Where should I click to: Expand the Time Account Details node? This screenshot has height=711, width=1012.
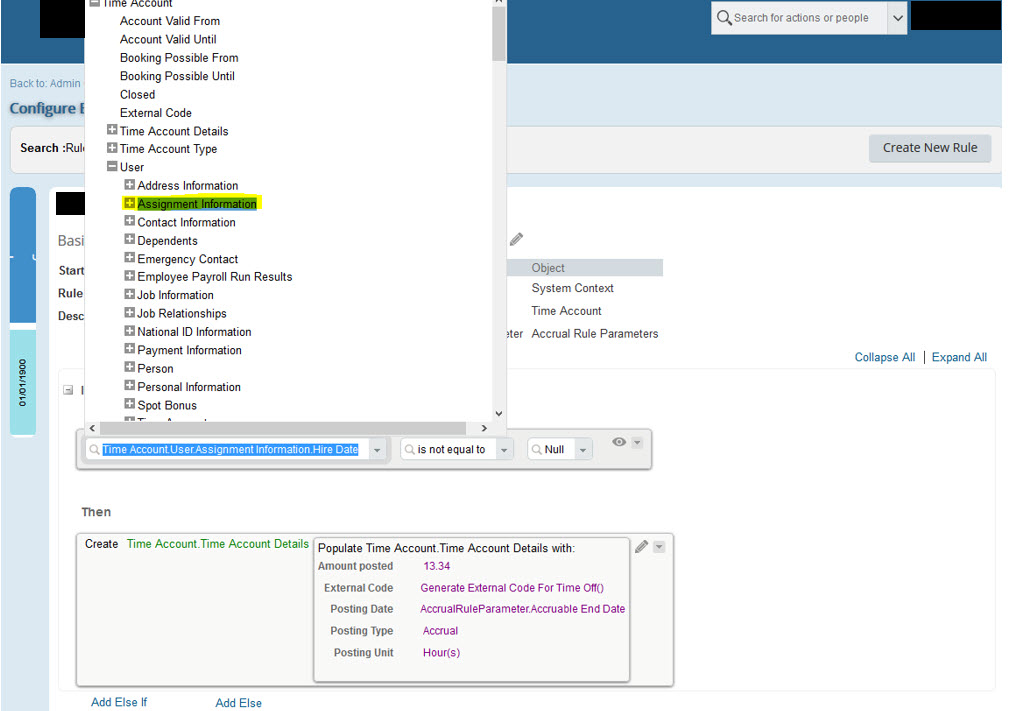coord(112,130)
